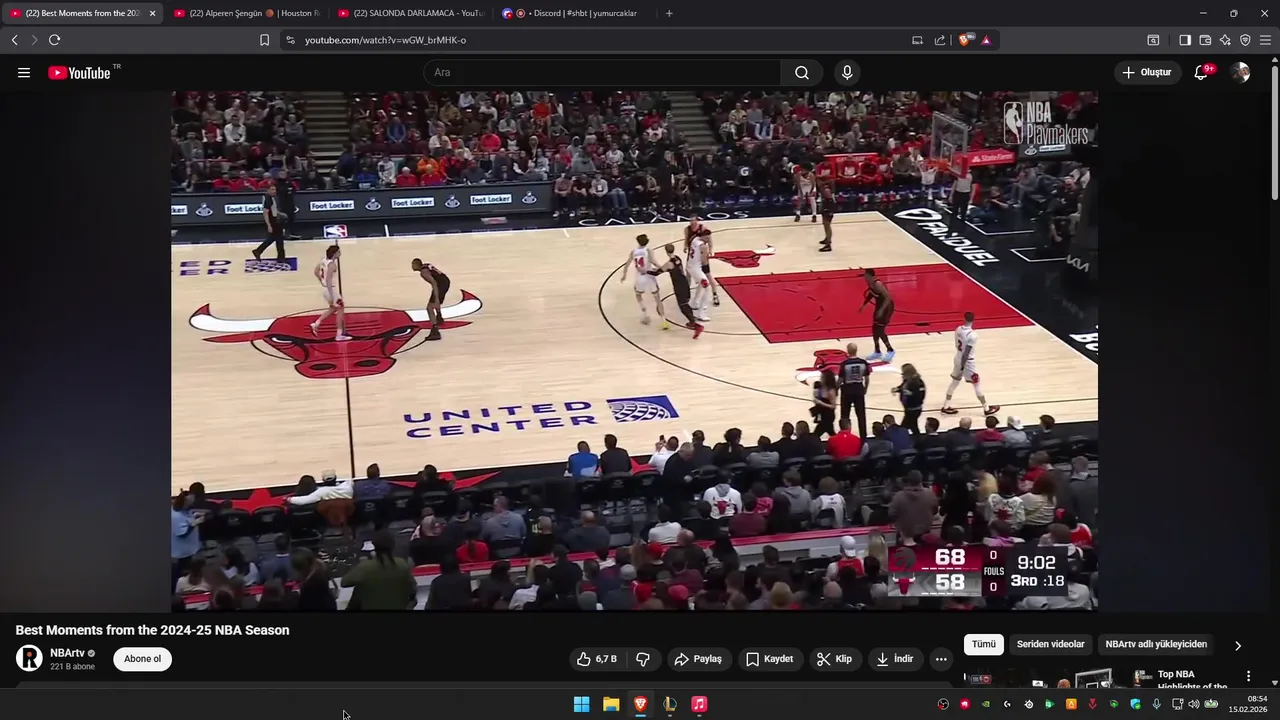Select the 'Seriden videolar' filter chip
This screenshot has width=1280, height=720.
pyautogui.click(x=1050, y=644)
